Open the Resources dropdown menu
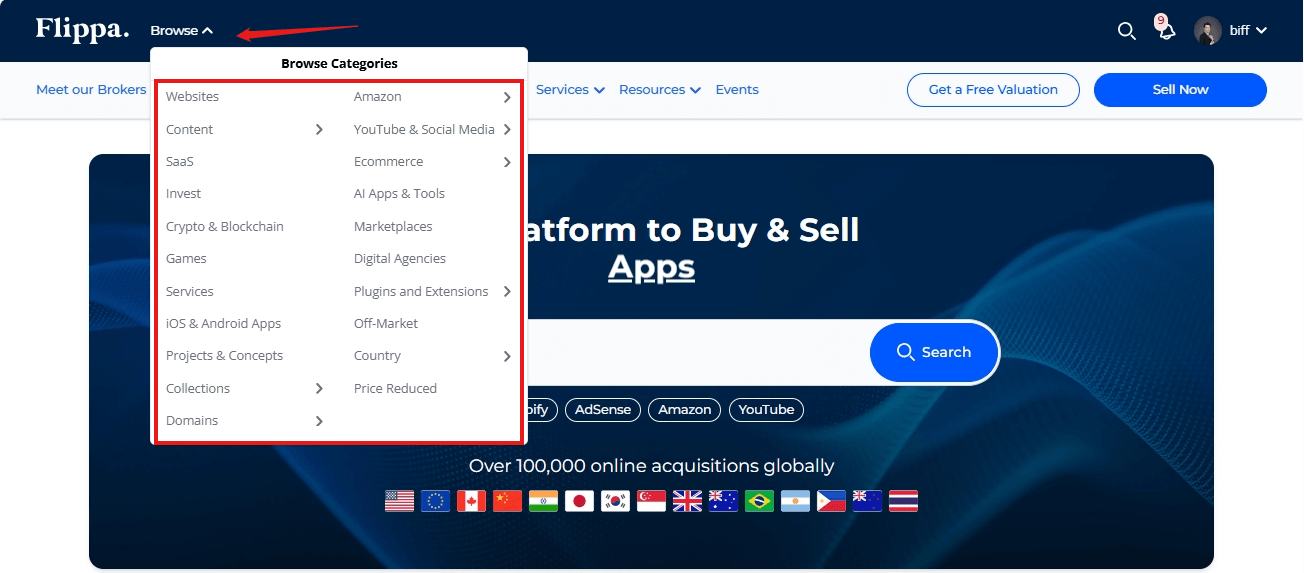This screenshot has height=573, width=1304. 659,90
